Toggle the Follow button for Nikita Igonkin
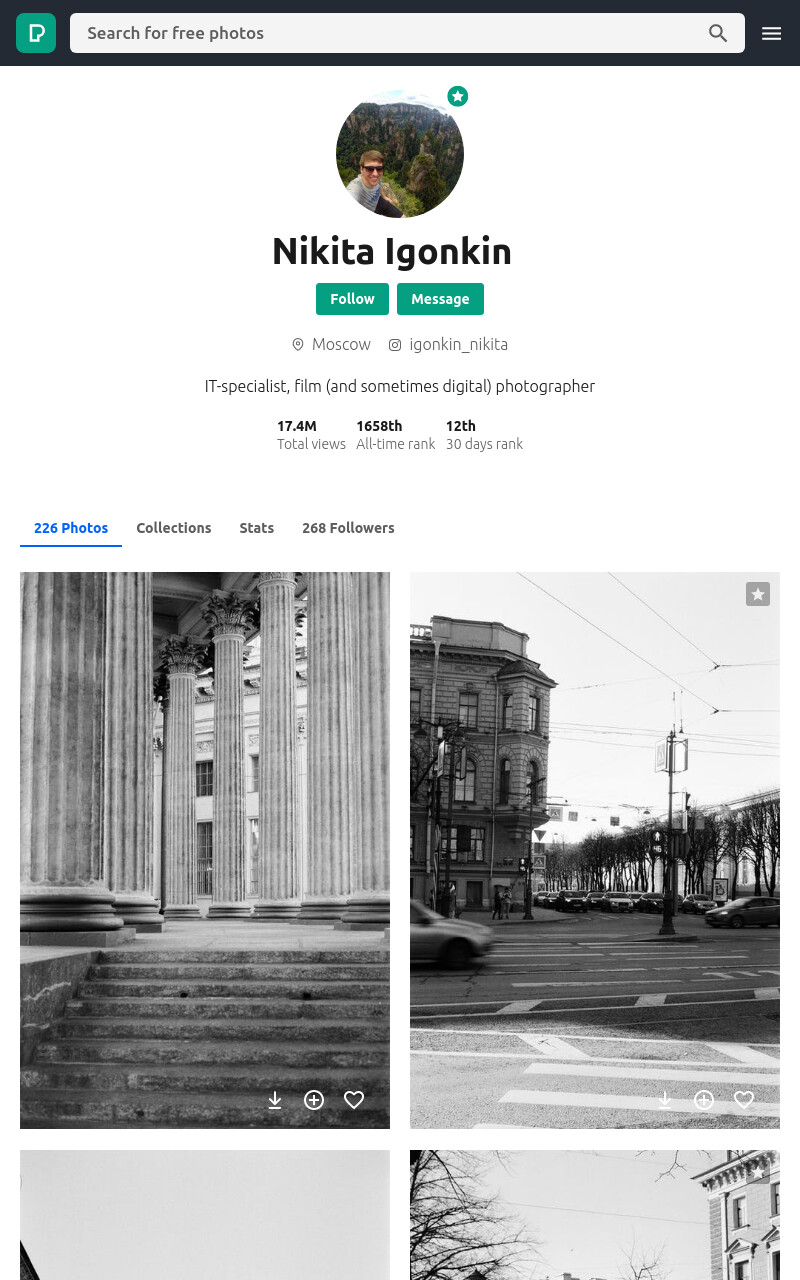The width and height of the screenshot is (800, 1280). (x=352, y=299)
